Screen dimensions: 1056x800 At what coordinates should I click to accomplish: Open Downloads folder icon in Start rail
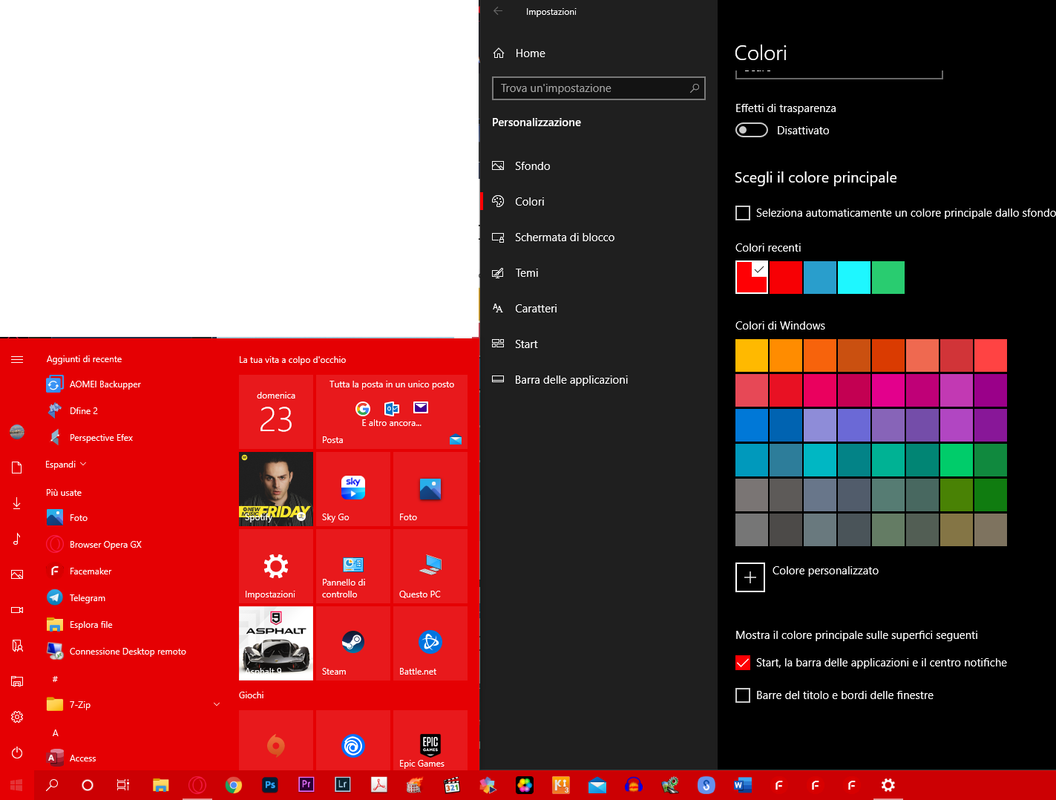pyautogui.click(x=17, y=503)
